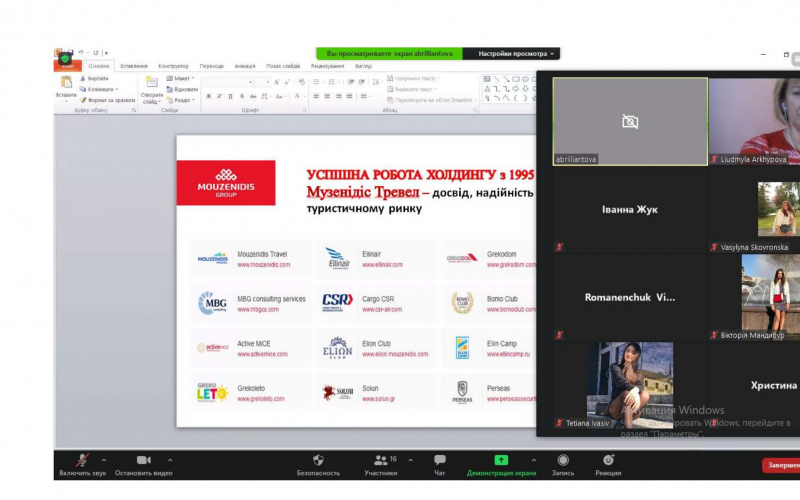The width and height of the screenshot is (800, 500).
Task: Open the Участники participants panel
Action: 380,460
